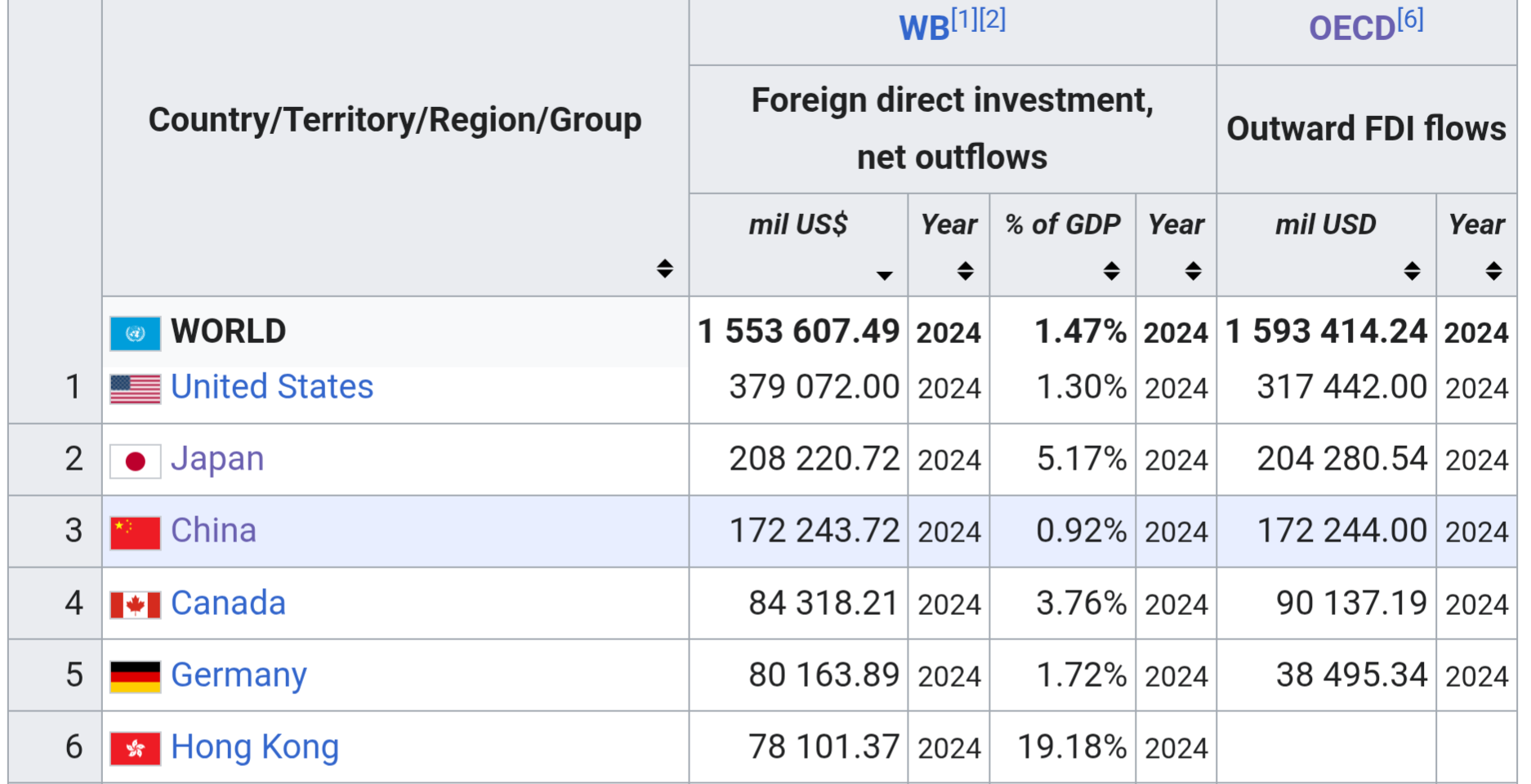Image resolution: width=1531 pixels, height=784 pixels.
Task: Jump to citation reference [6]
Action: click(x=1410, y=19)
